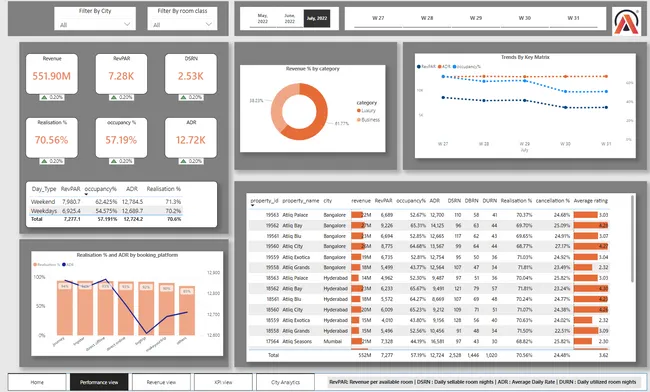Click the green arrow under Revenue card
Image resolution: width=650 pixels, height=392 pixels.
click(44, 97)
